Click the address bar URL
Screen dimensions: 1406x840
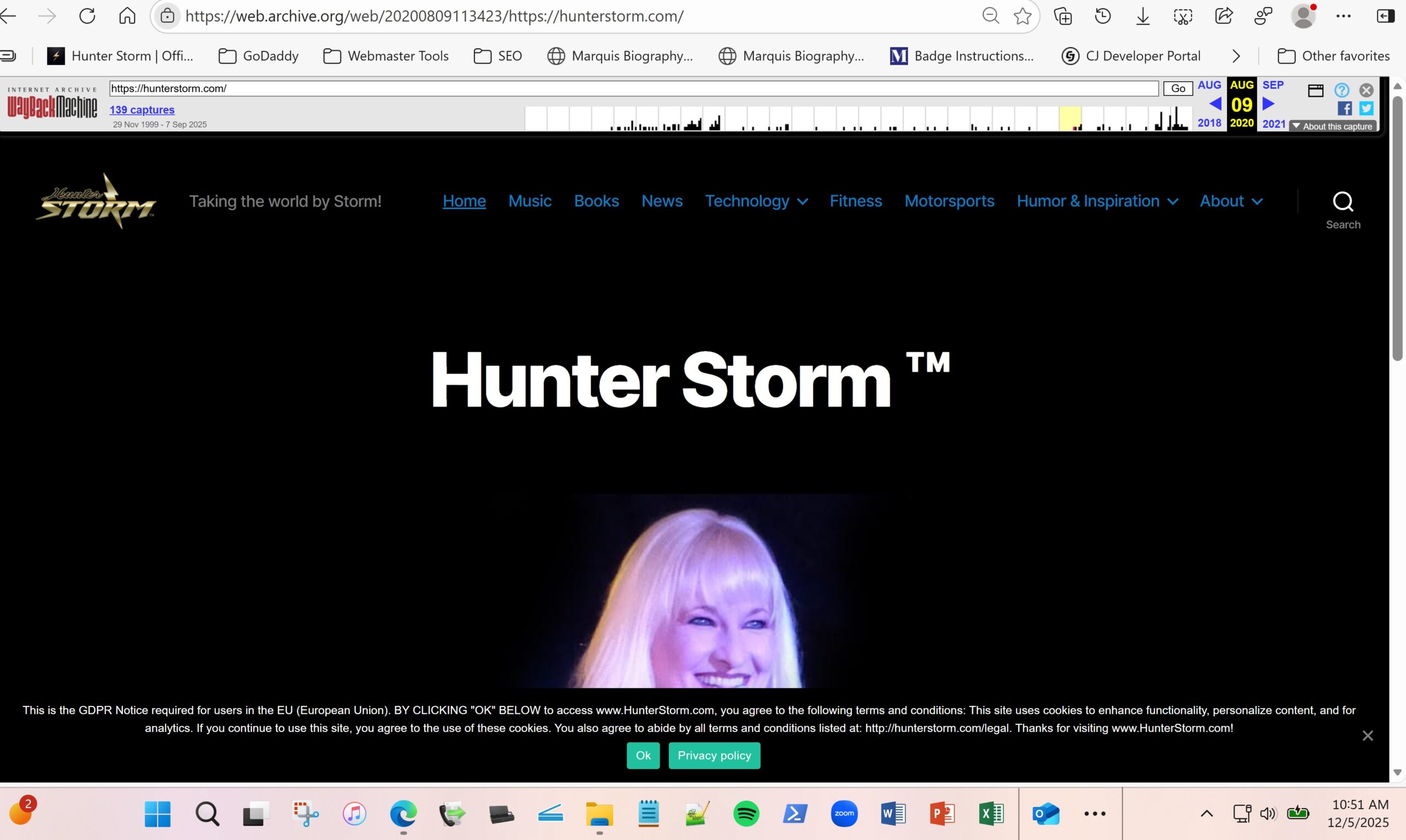tap(434, 16)
